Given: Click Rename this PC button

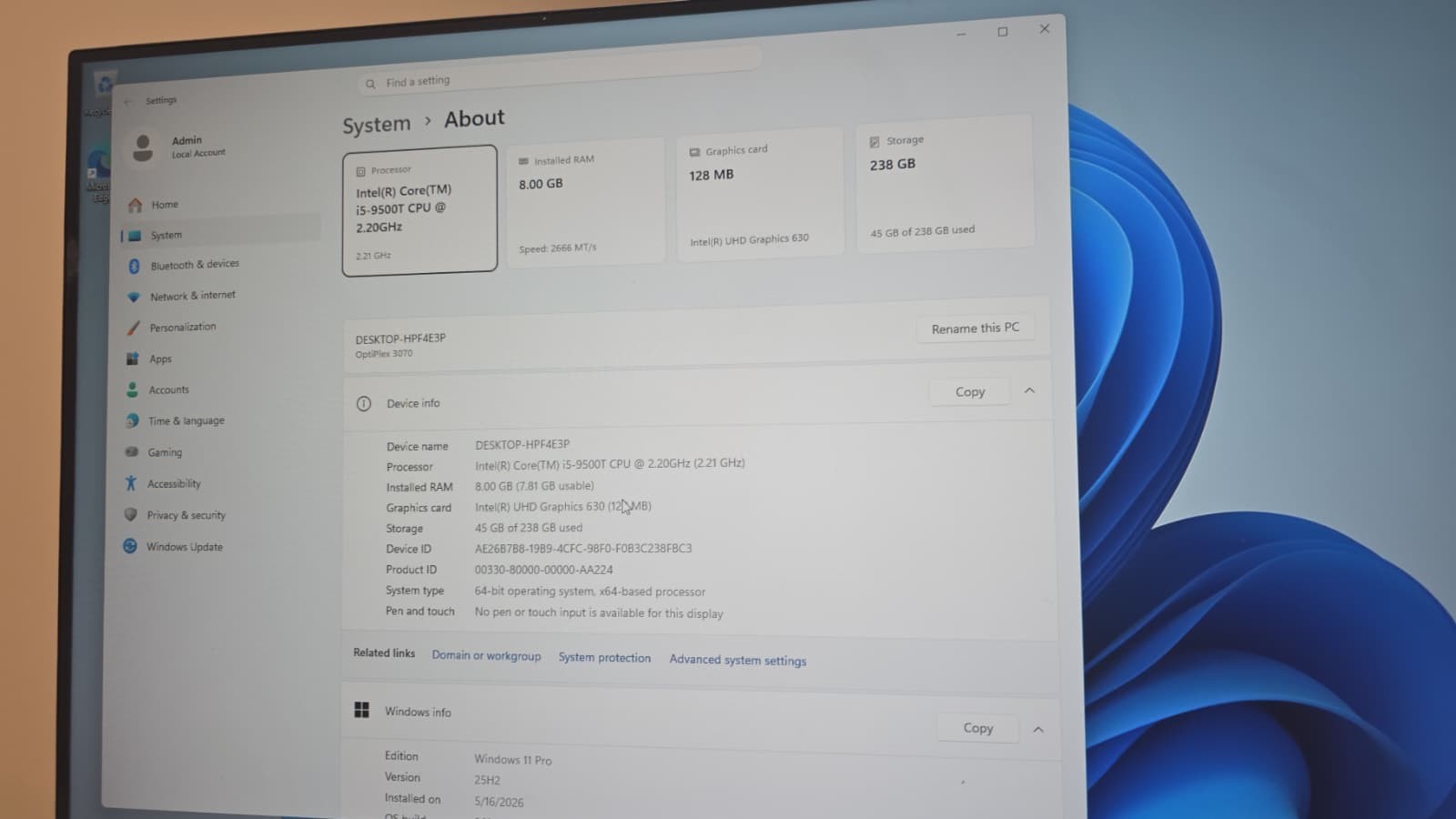Looking at the screenshot, I should tap(976, 328).
